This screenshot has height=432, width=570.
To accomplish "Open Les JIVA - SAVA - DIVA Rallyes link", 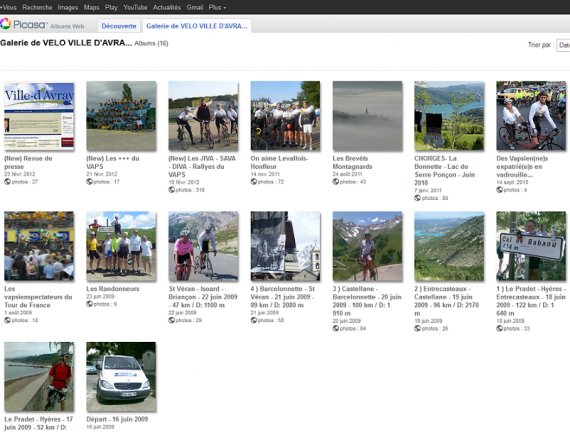I will tap(202, 167).
